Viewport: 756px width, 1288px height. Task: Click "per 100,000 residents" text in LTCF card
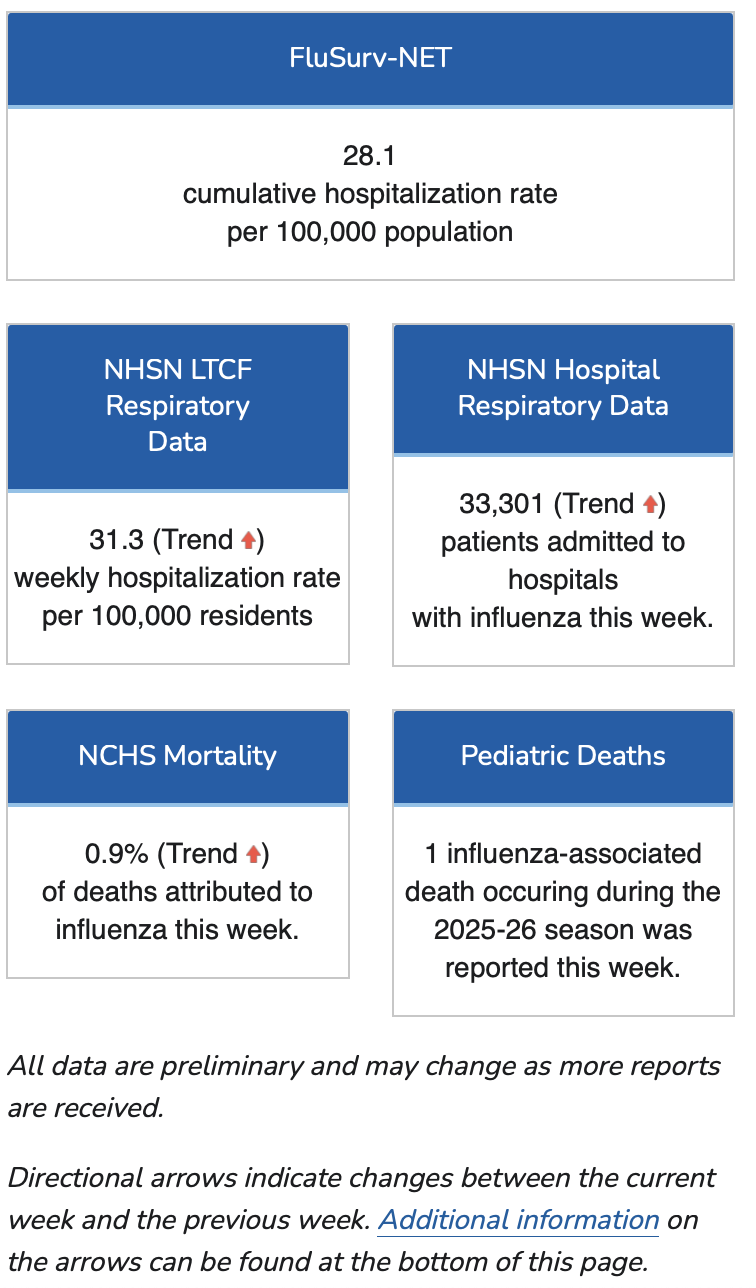[178, 616]
